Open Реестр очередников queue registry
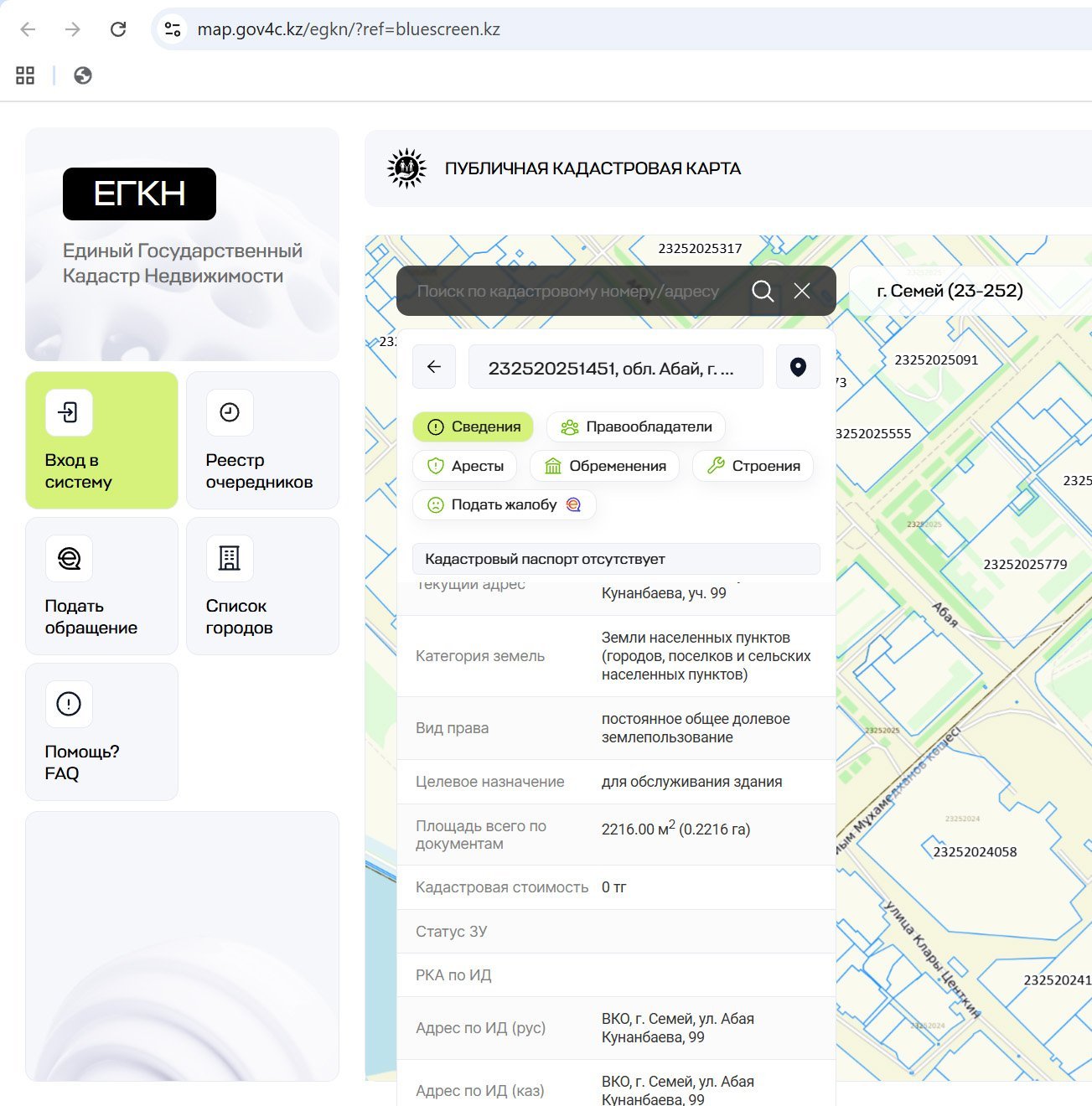This screenshot has height=1106, width=1092. click(262, 440)
